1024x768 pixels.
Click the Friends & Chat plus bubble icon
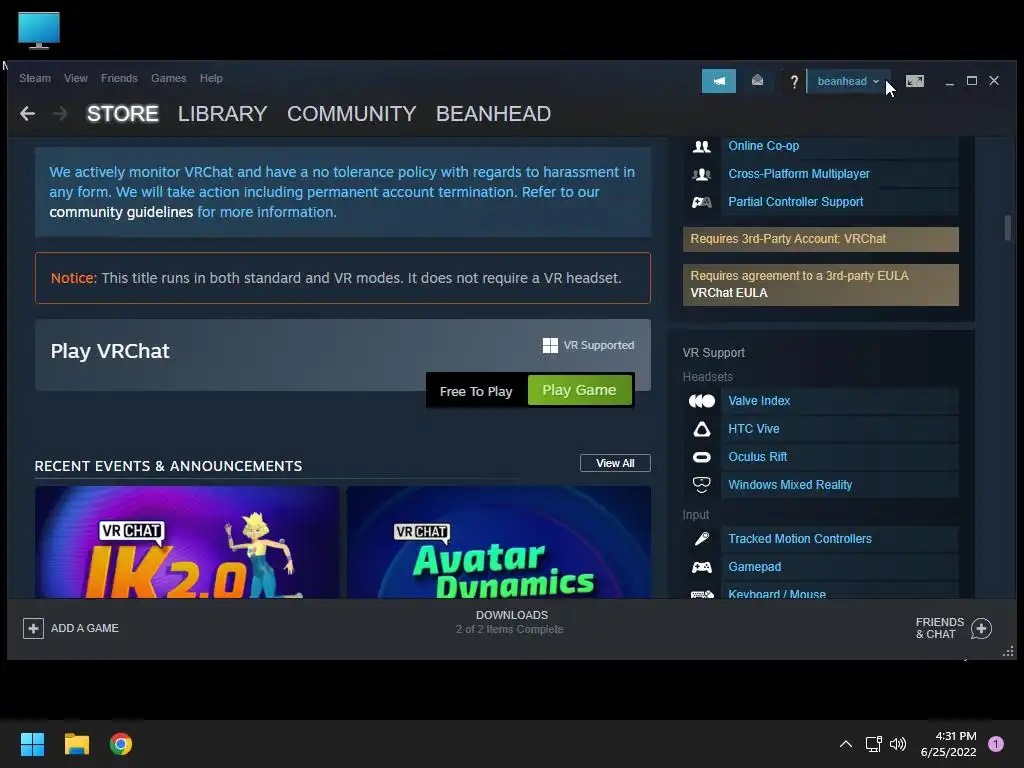coord(981,628)
